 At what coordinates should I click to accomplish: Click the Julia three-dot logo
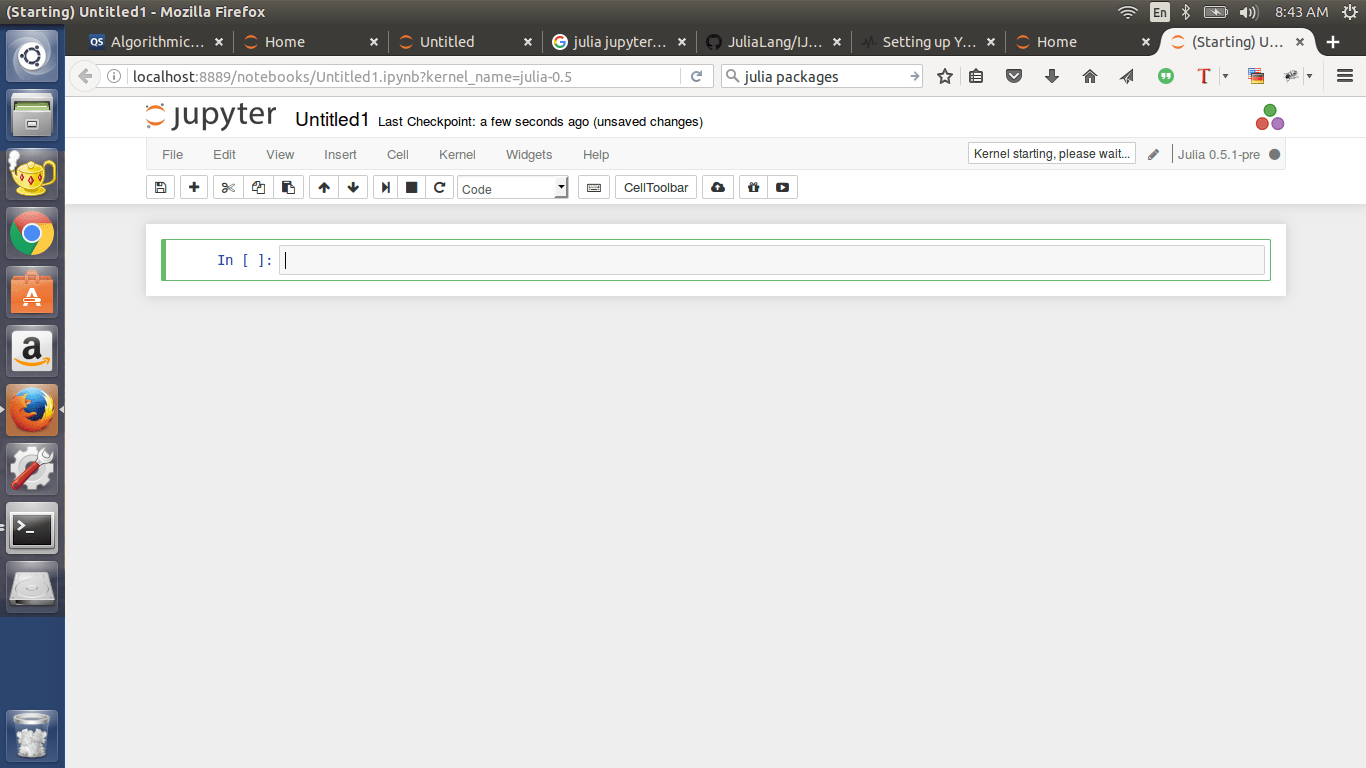[1270, 117]
